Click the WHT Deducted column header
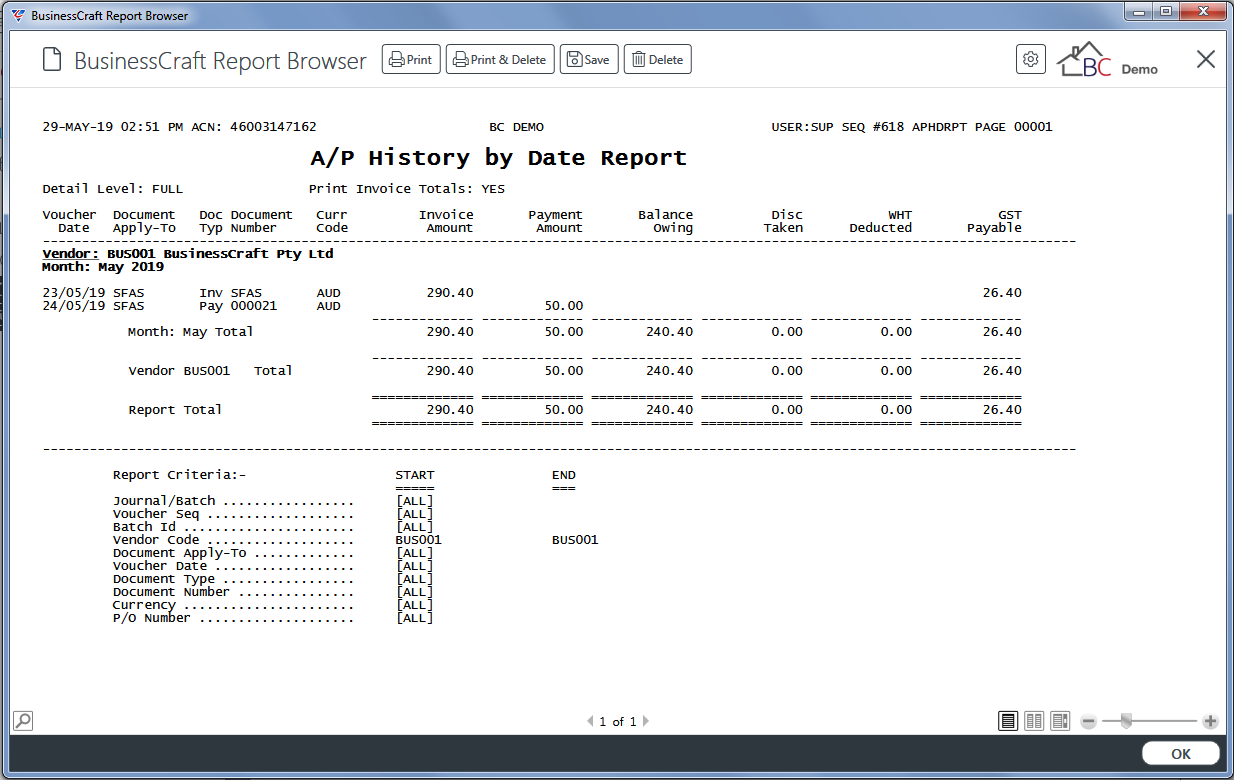This screenshot has height=780, width=1234. [881, 221]
